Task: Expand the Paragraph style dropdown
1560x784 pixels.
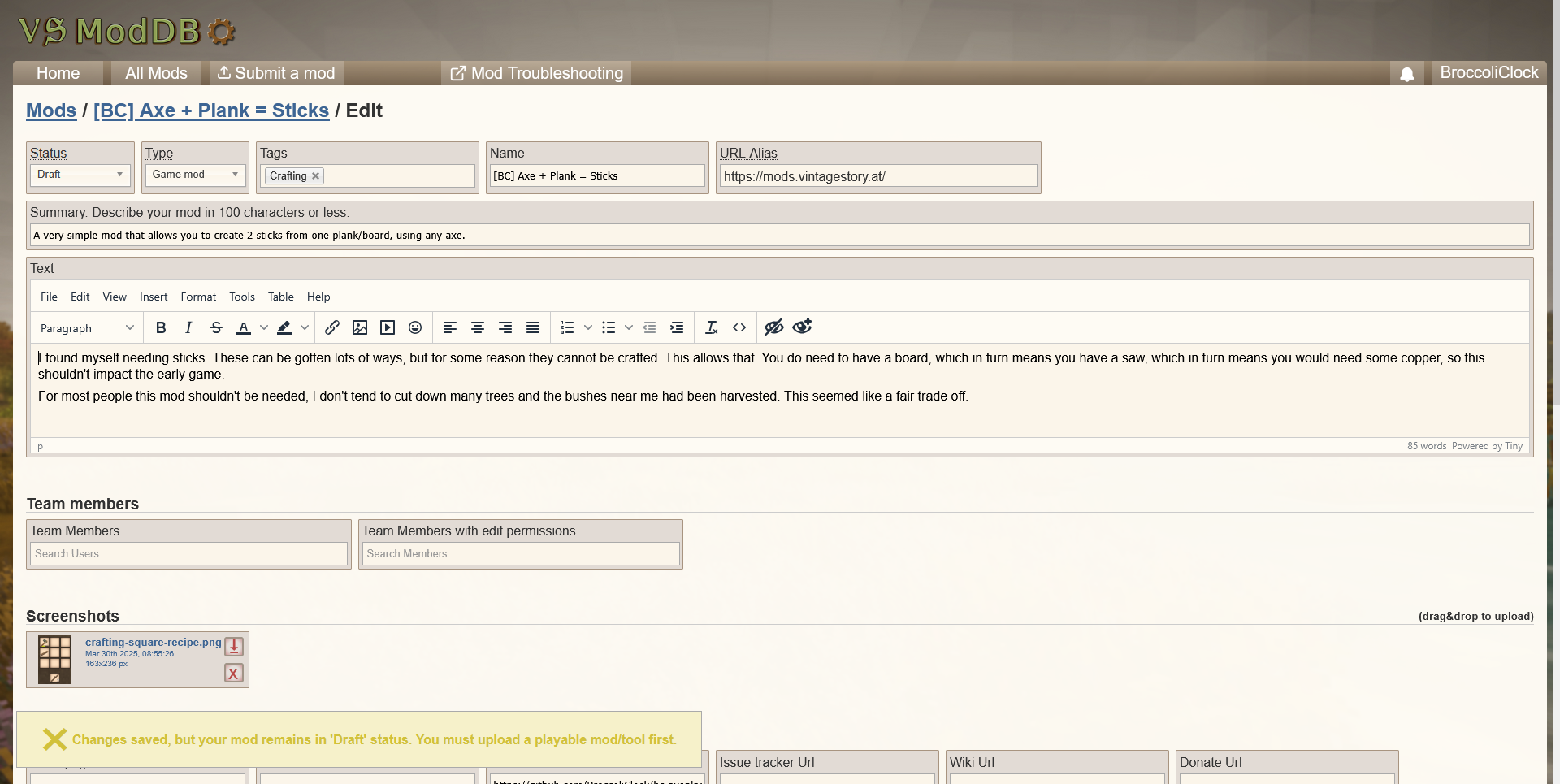Action: point(87,328)
